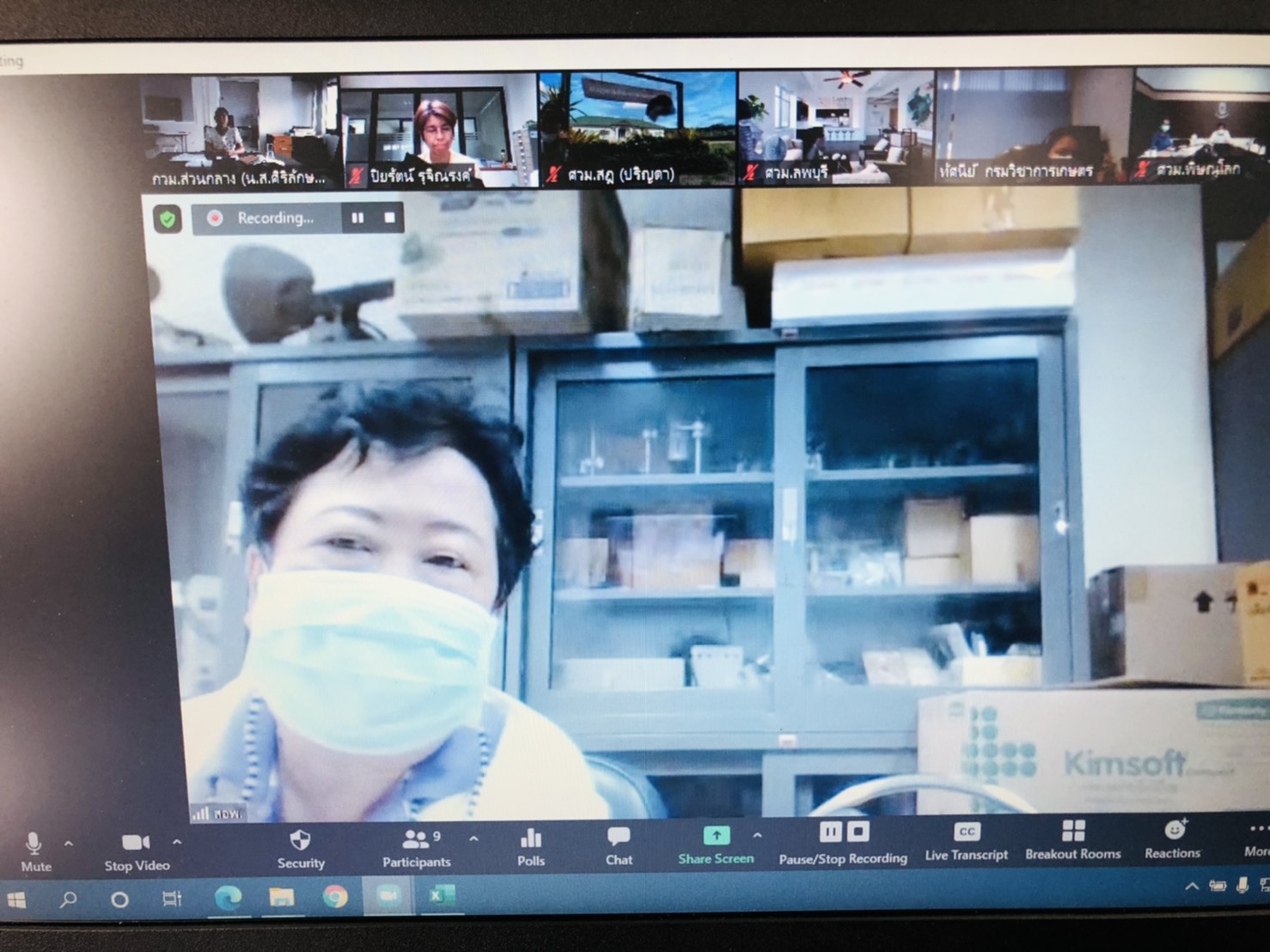This screenshot has height=952, width=1270.
Task: Stop Video camera button
Action: click(x=137, y=851)
